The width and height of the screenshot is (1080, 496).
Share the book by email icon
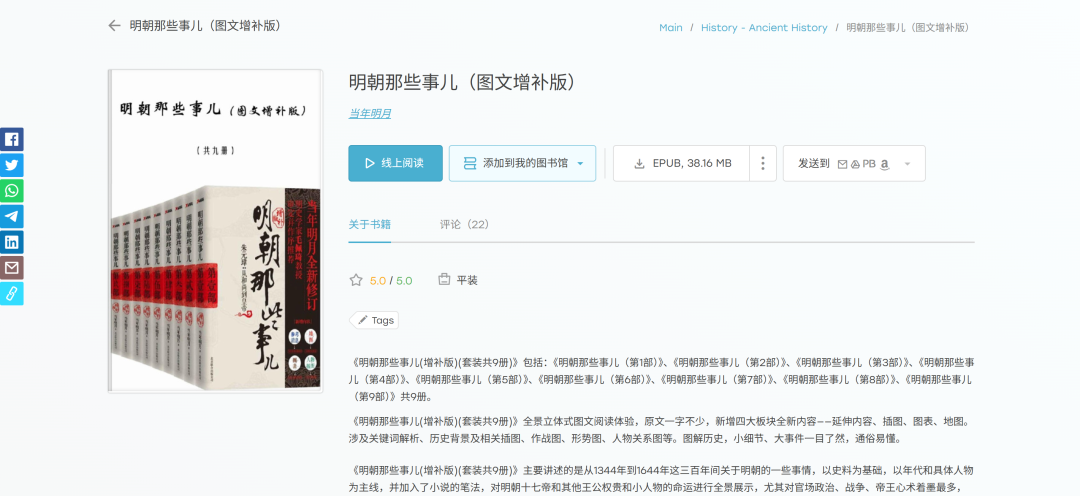(11, 268)
